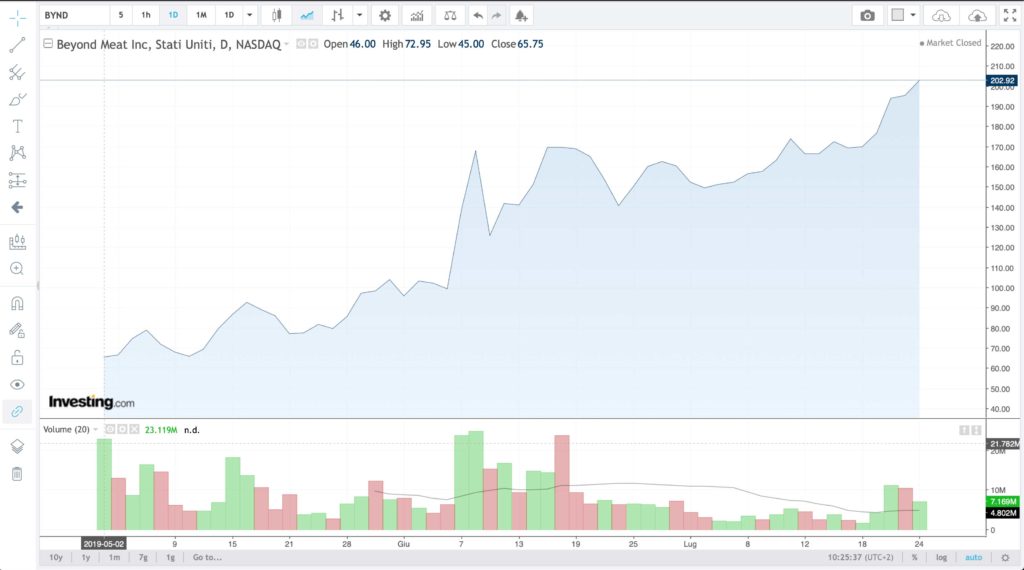Screen dimensions: 1024x570
Task: Remove the Volume indicator with X
Action: tap(134, 430)
